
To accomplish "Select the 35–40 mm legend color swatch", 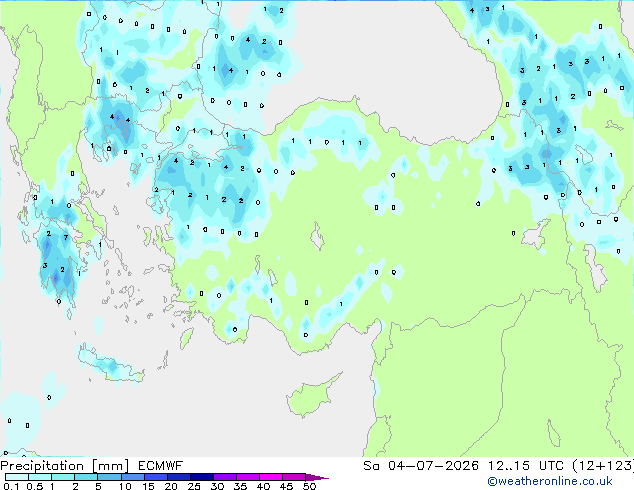I will [247, 477].
